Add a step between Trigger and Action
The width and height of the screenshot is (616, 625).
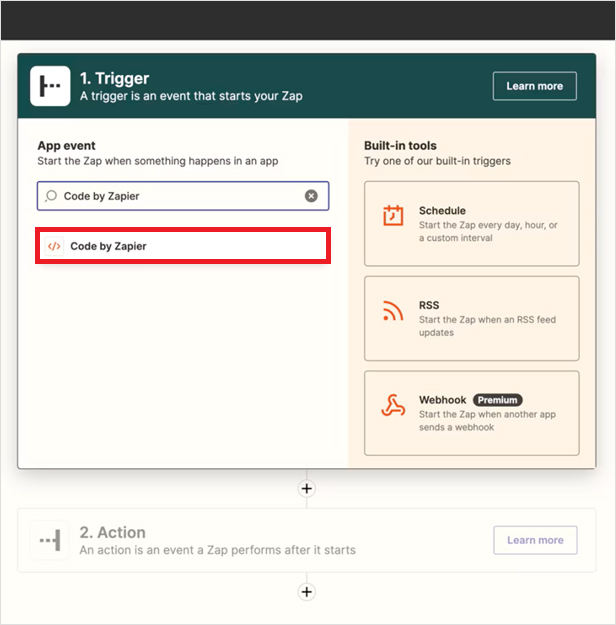point(307,489)
